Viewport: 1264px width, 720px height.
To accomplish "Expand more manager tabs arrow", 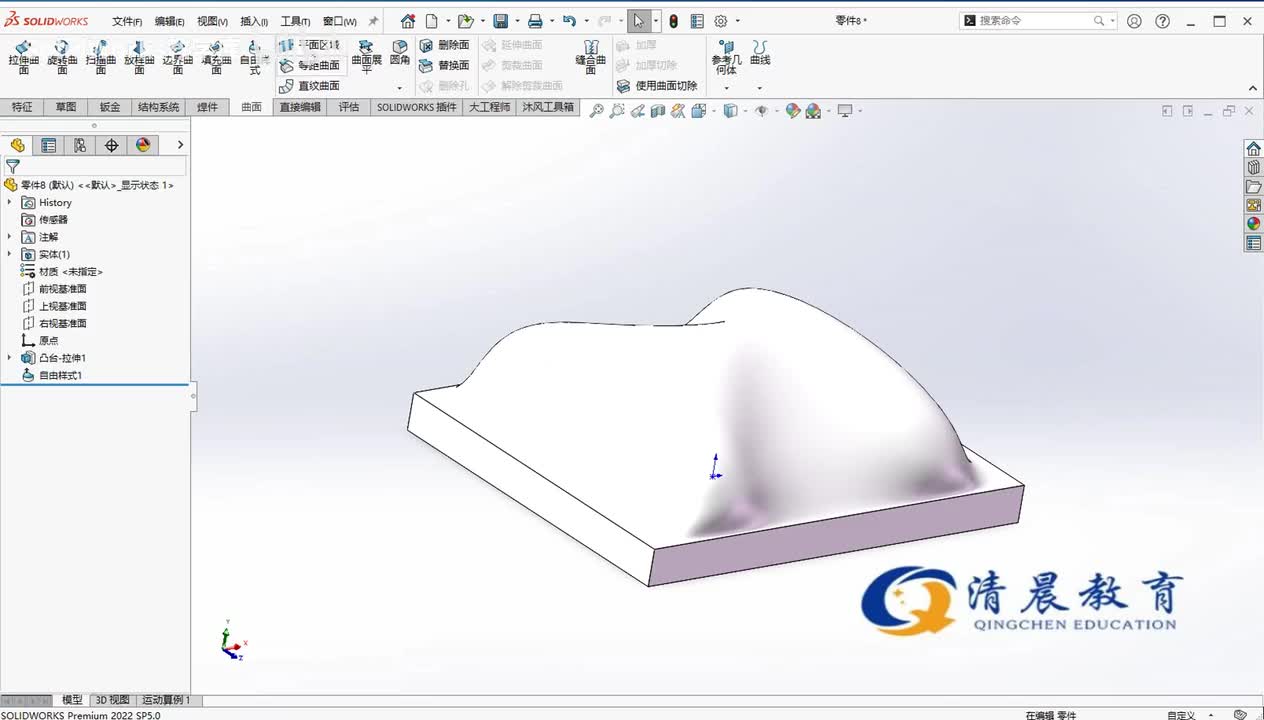I will (180, 145).
